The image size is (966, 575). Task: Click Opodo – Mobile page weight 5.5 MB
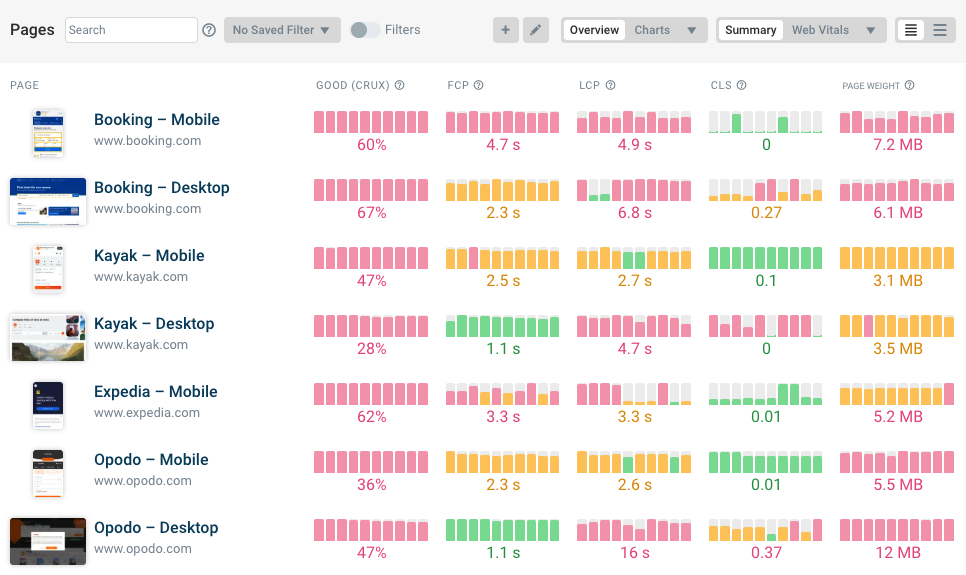point(898,485)
